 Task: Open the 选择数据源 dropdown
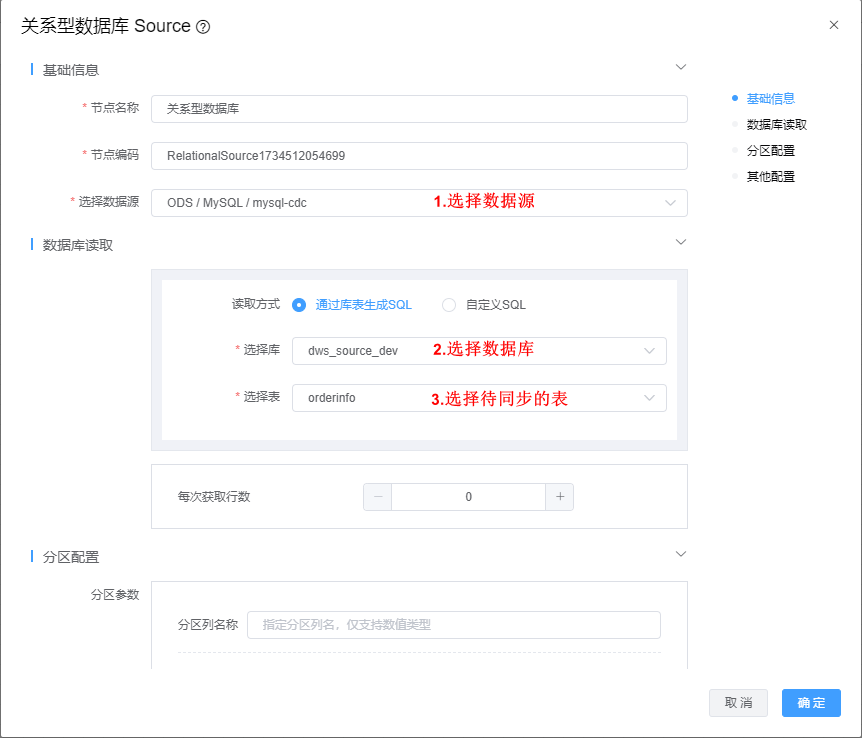click(x=419, y=203)
